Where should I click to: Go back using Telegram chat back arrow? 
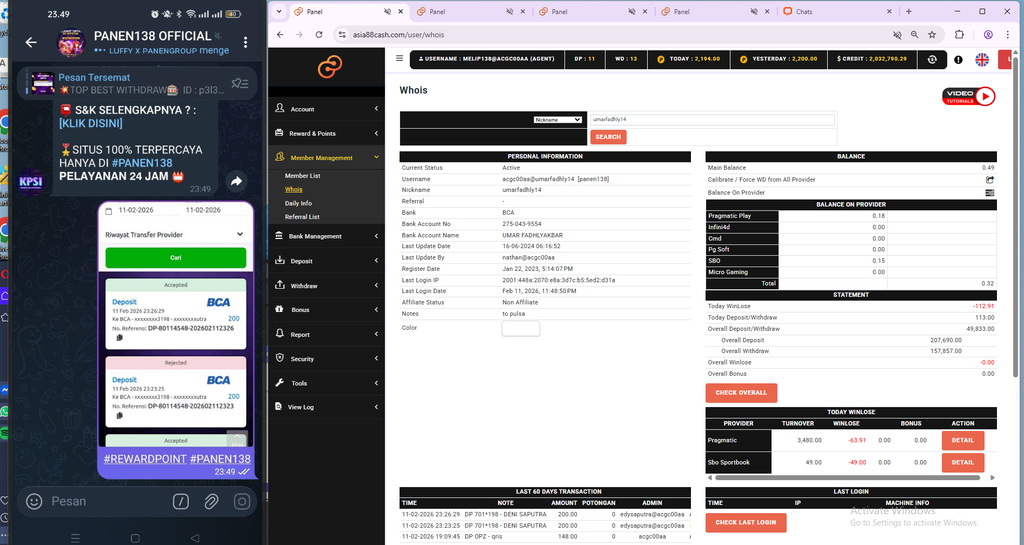tap(31, 42)
